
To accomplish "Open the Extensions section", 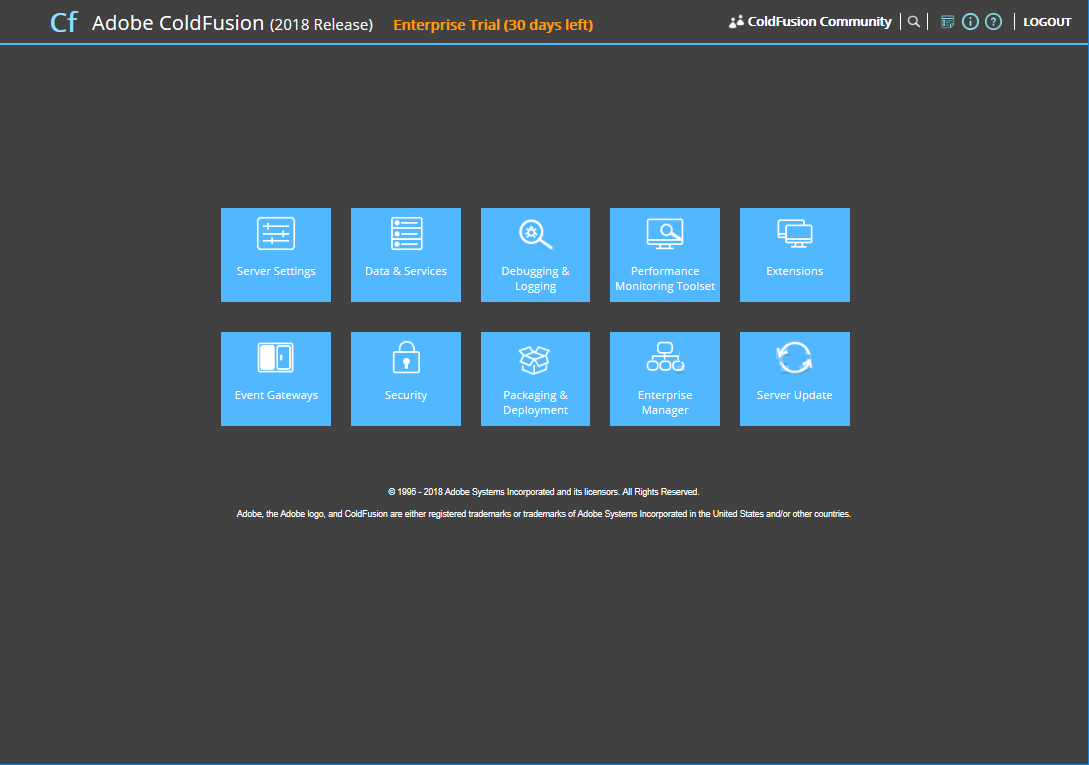I will point(794,254).
